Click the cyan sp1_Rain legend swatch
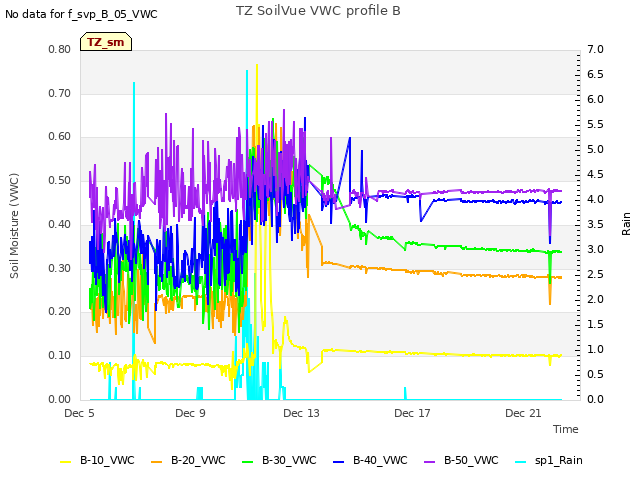This screenshot has width=640, height=480. [521, 461]
